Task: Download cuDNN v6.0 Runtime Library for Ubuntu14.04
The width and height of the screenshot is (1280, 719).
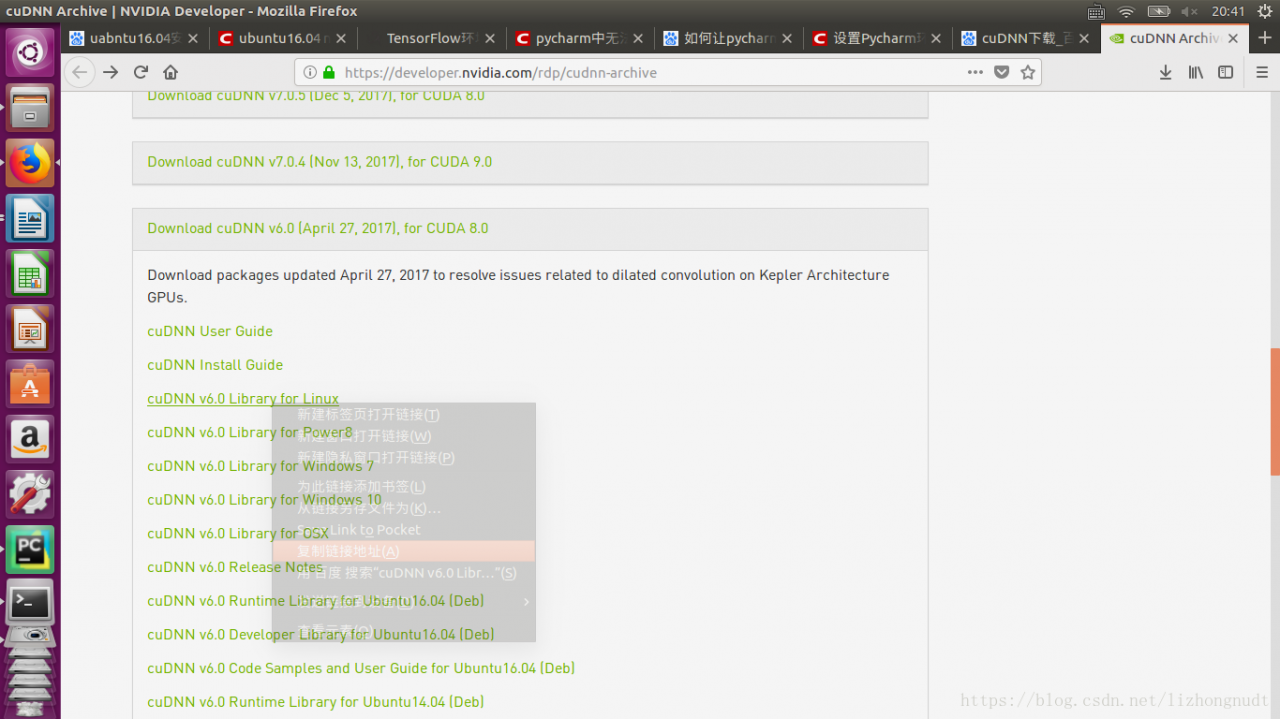Action: point(315,702)
